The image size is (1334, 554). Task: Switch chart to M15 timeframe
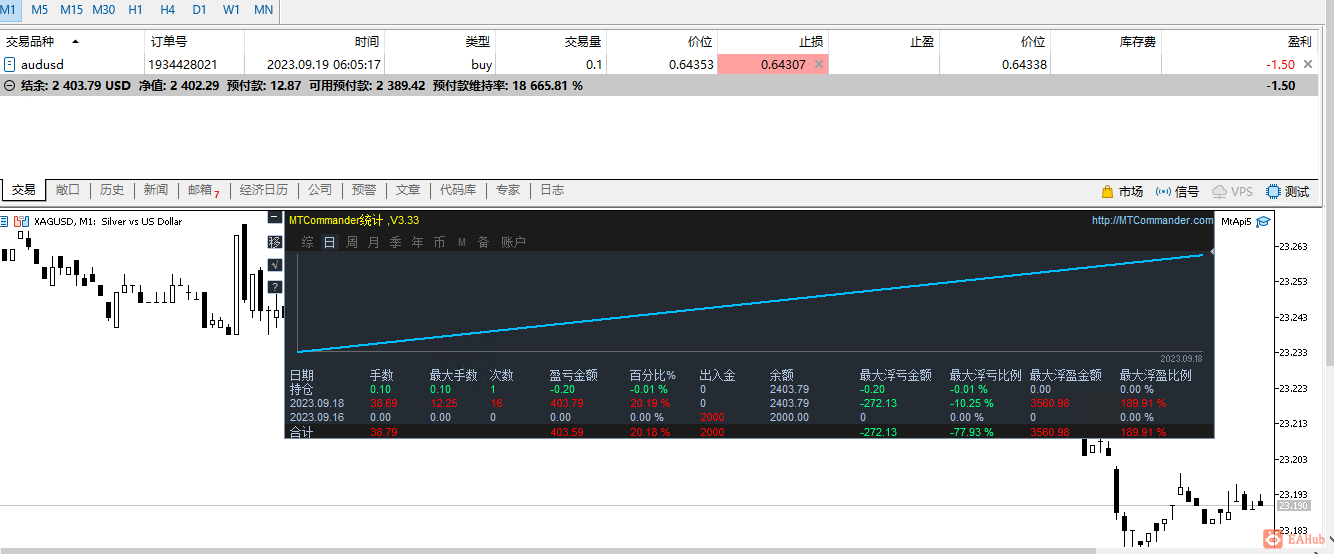[x=71, y=9]
